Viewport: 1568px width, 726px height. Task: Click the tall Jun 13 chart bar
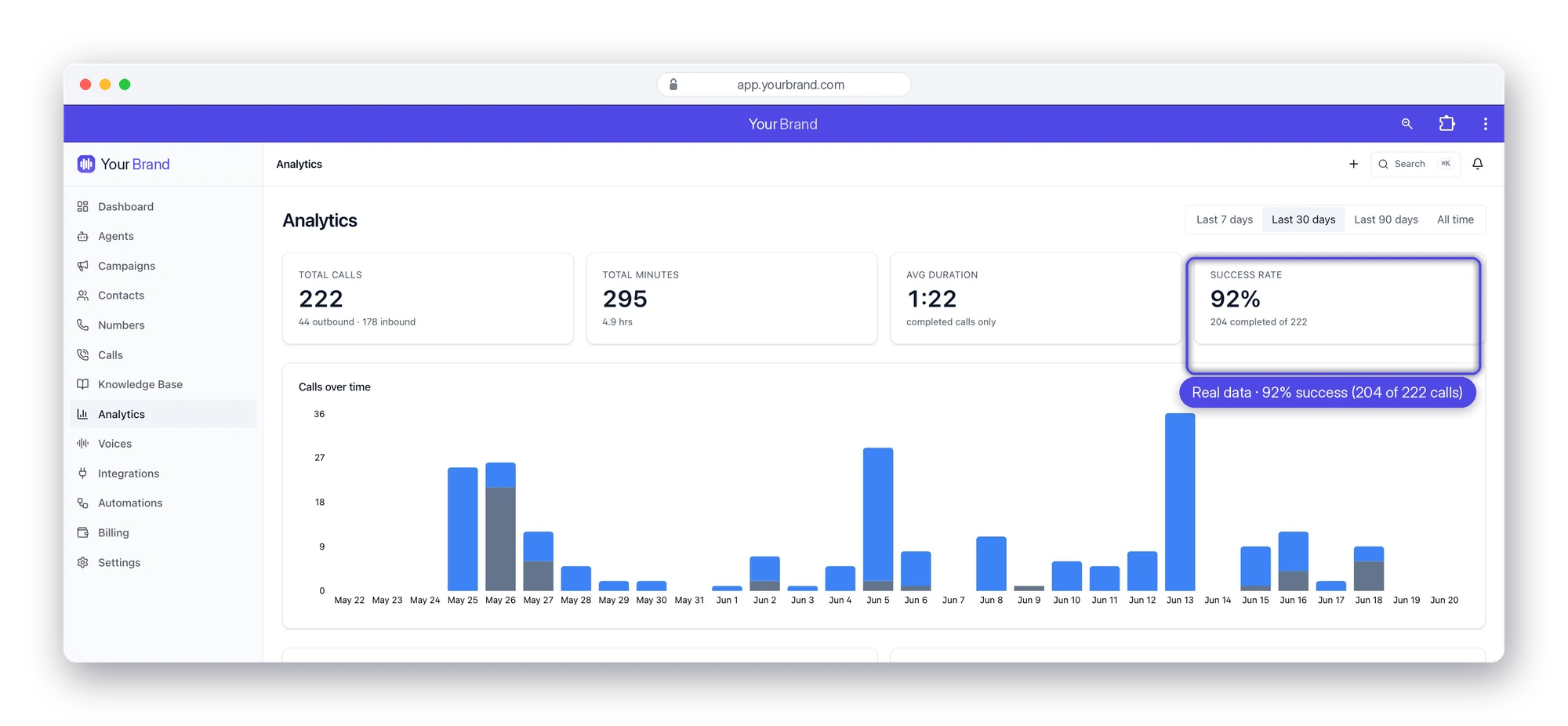click(1180, 502)
